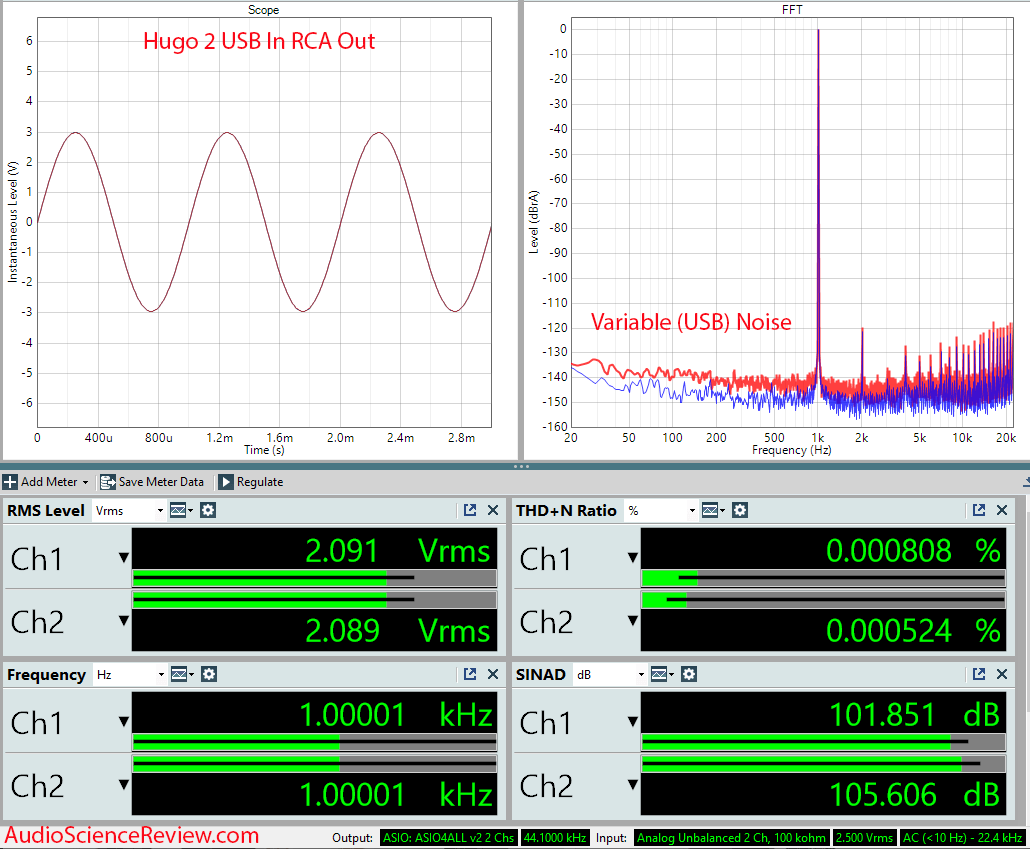Expand Ch1 arrow in SINAD meter
This screenshot has height=849, width=1030.
coord(633,722)
